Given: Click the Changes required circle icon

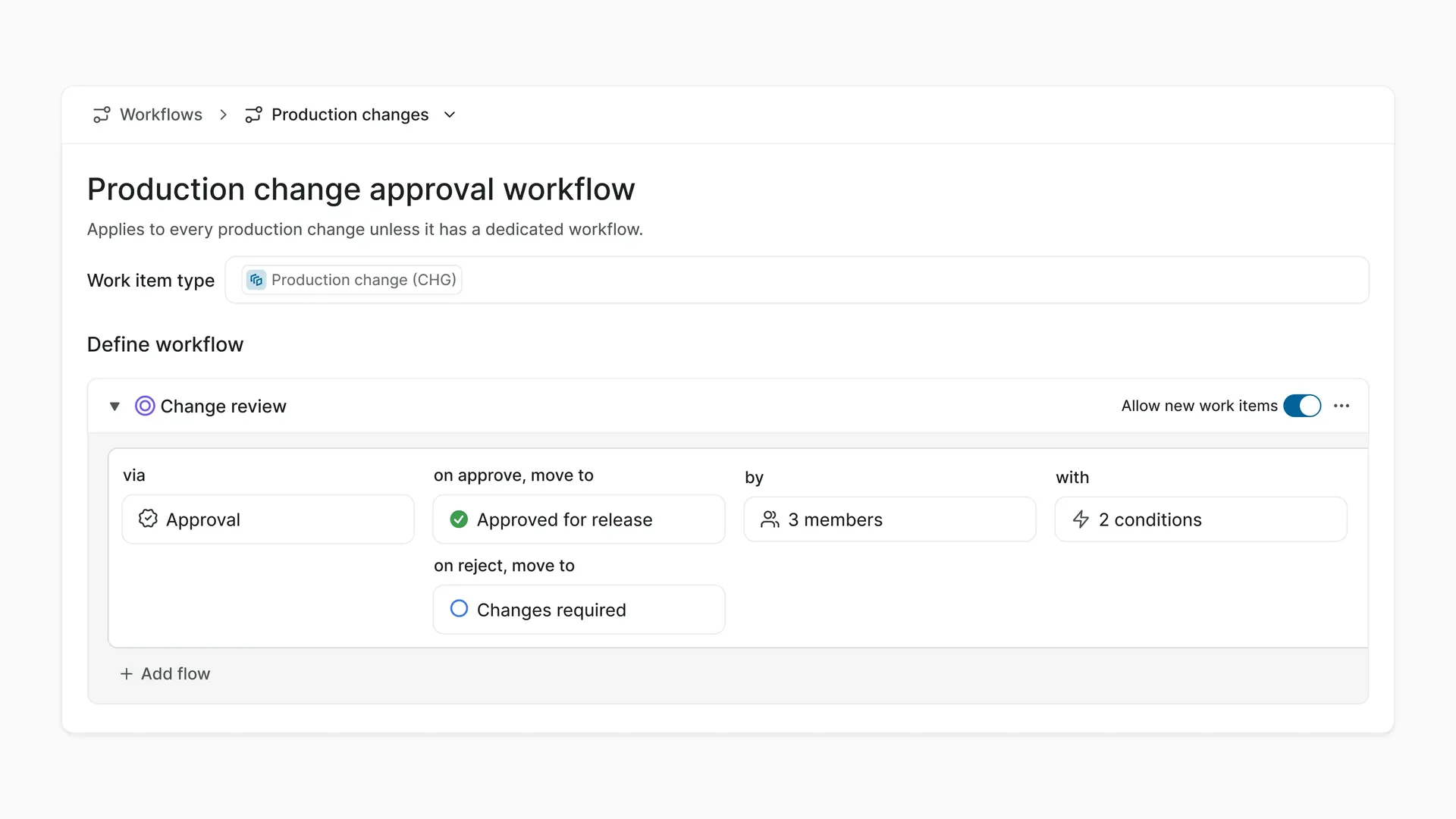Looking at the screenshot, I should point(459,608).
